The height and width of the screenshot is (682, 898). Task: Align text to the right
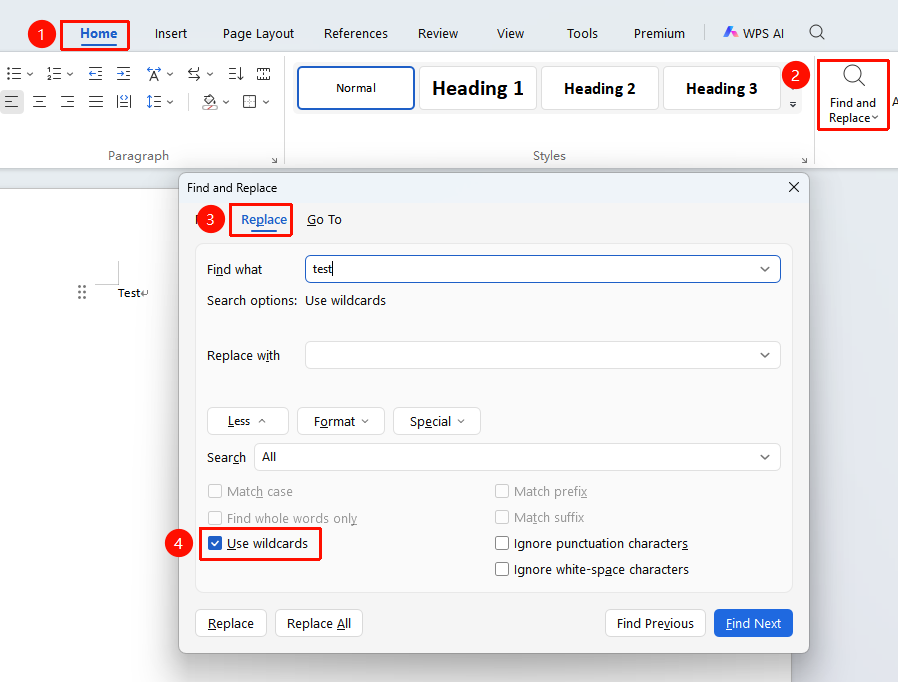click(x=68, y=102)
